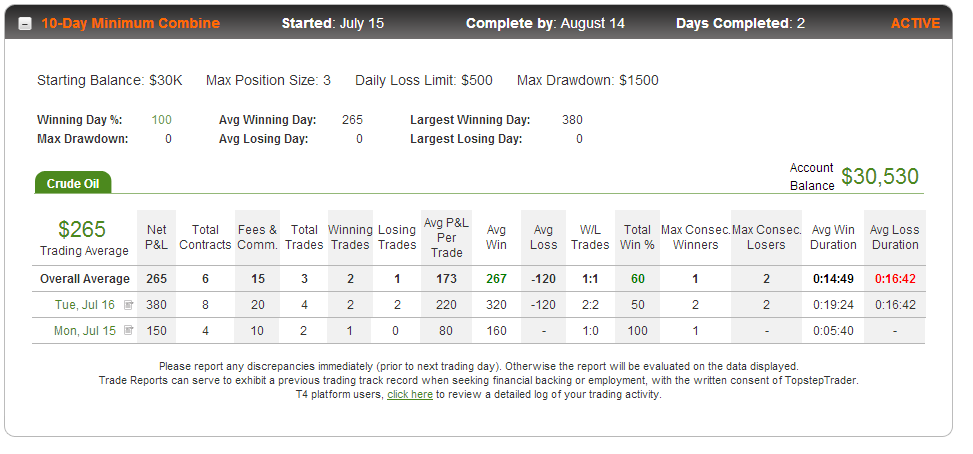Click the Total Win % column header
The width and height of the screenshot is (973, 454).
coord(637,238)
